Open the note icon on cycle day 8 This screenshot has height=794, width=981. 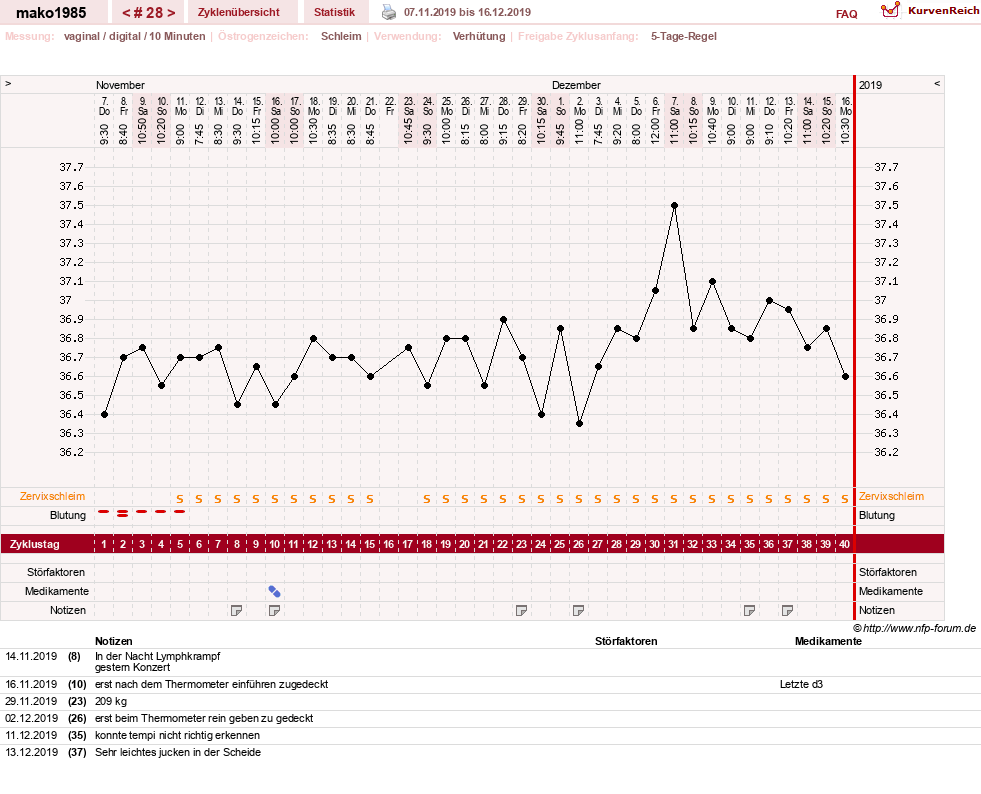(236, 610)
